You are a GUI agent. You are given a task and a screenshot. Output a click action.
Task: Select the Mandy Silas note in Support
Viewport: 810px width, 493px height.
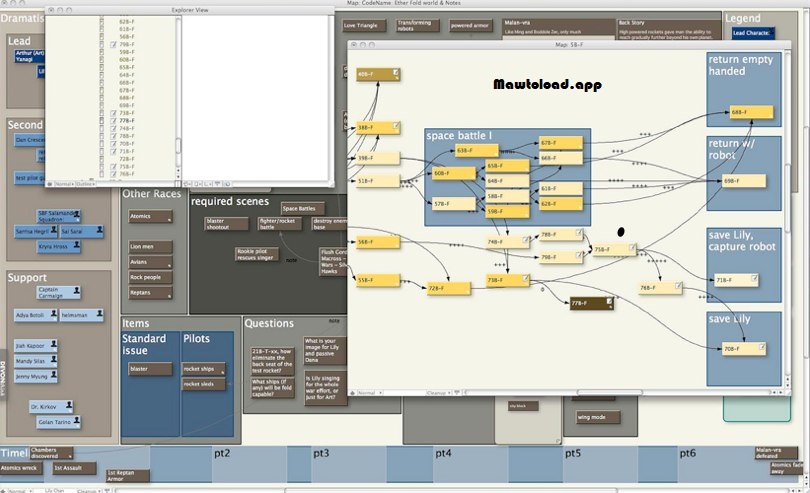click(36, 361)
